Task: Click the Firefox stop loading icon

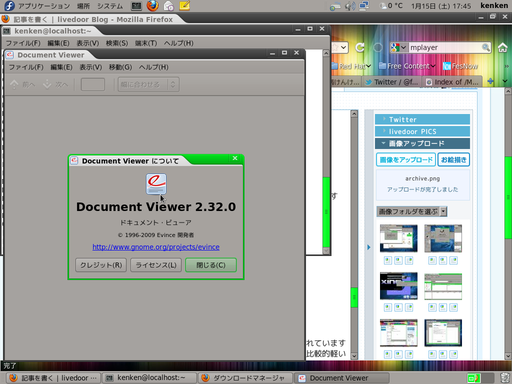Action: click(x=378, y=48)
